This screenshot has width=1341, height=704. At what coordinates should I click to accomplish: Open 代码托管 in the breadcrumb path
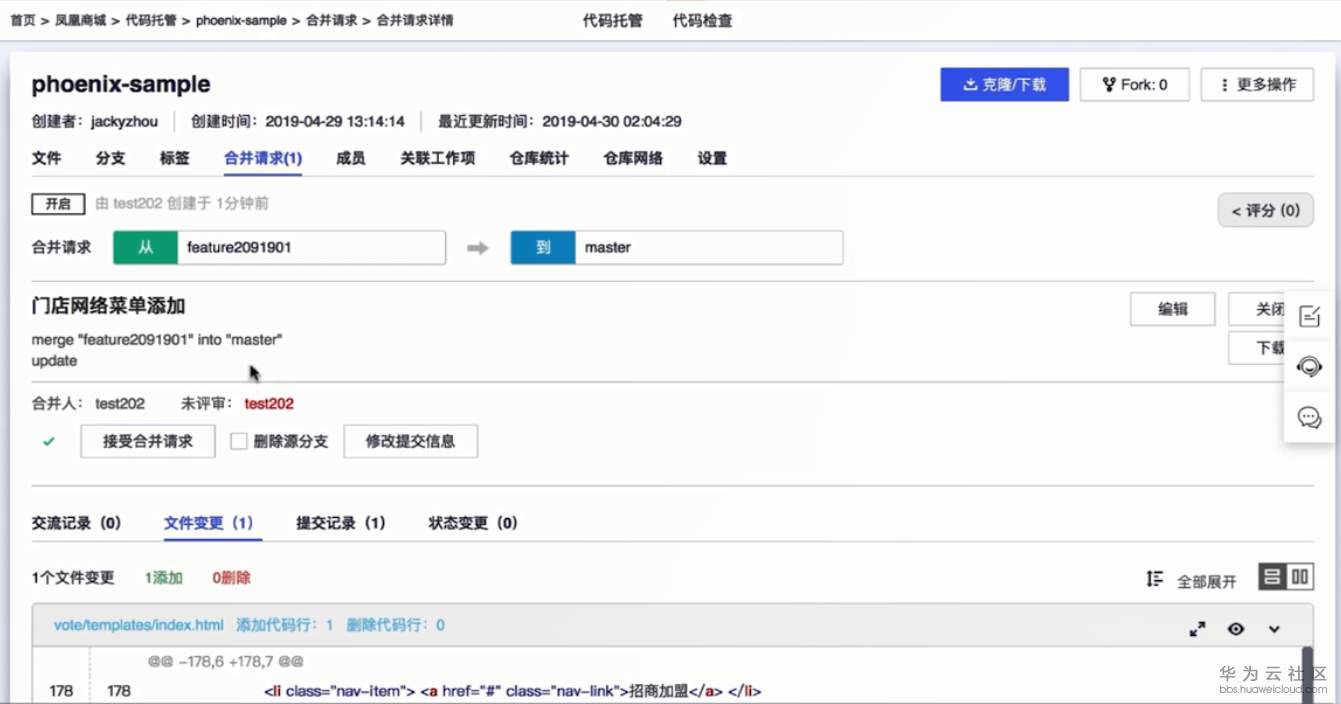152,20
